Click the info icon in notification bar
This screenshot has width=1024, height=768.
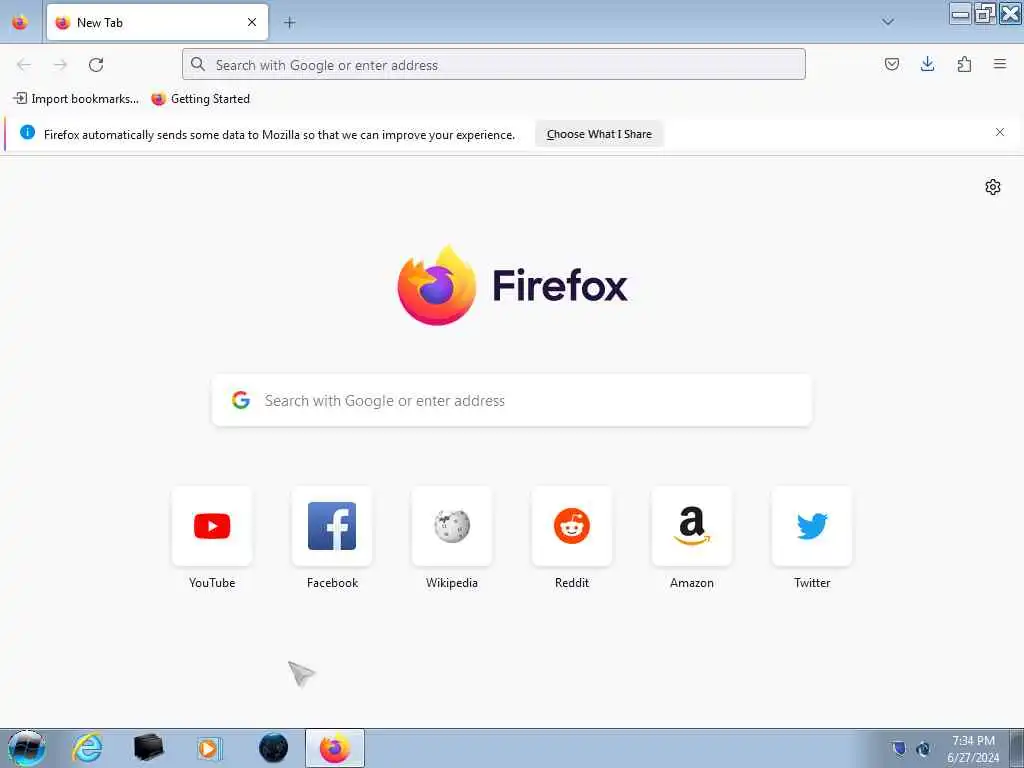point(27,133)
